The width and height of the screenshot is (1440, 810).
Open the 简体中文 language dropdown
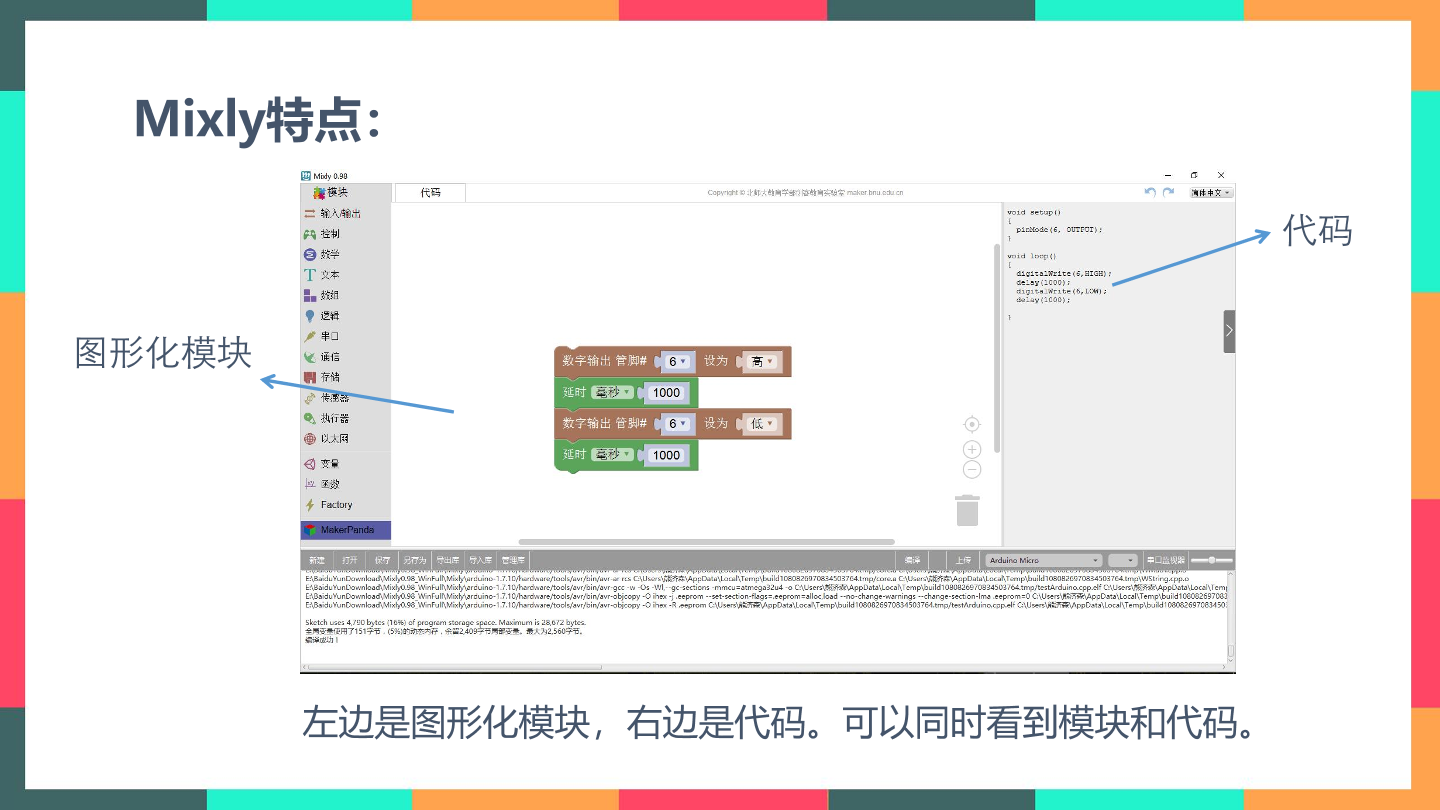click(1211, 192)
